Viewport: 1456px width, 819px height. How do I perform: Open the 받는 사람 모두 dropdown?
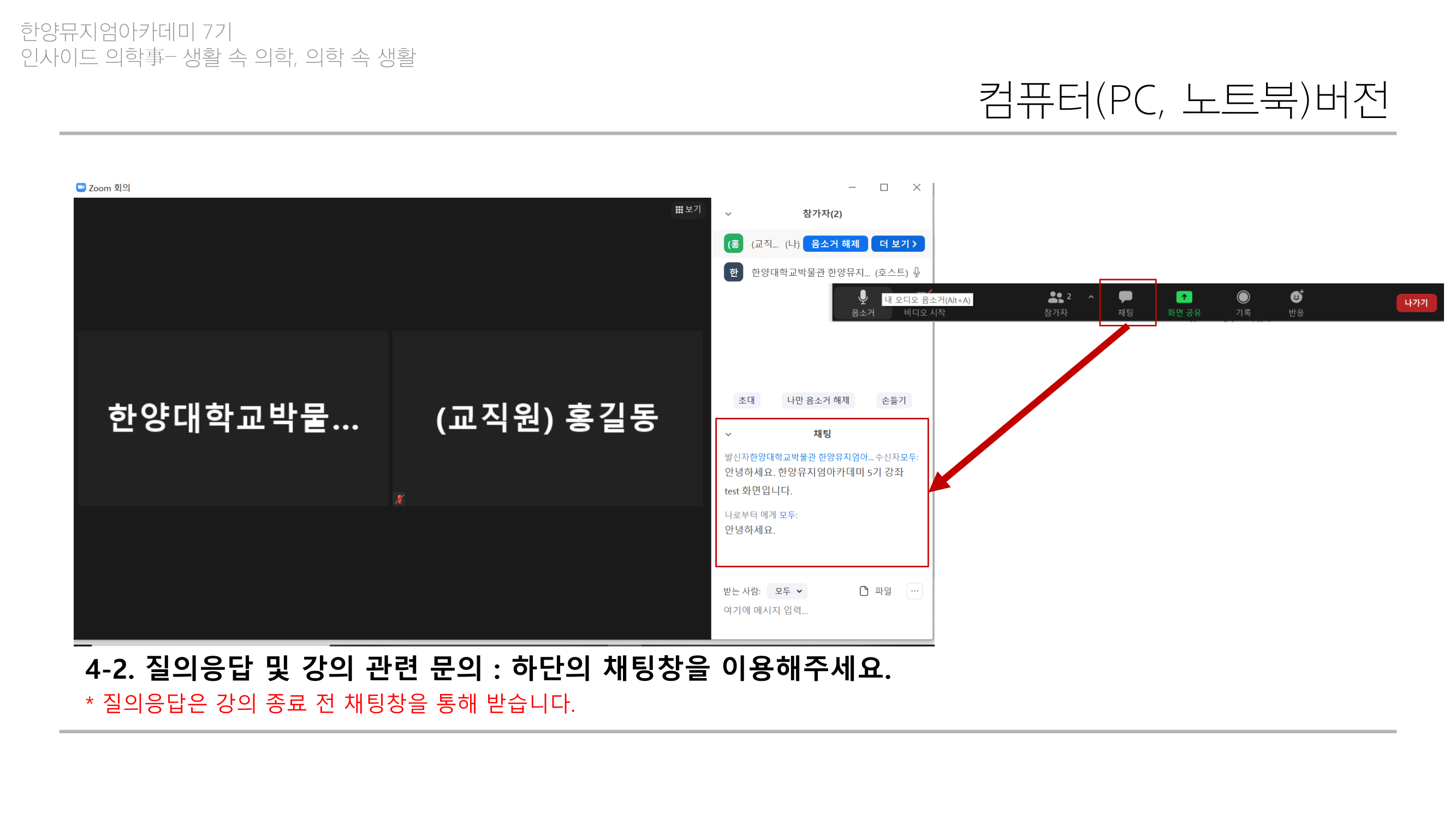787,591
